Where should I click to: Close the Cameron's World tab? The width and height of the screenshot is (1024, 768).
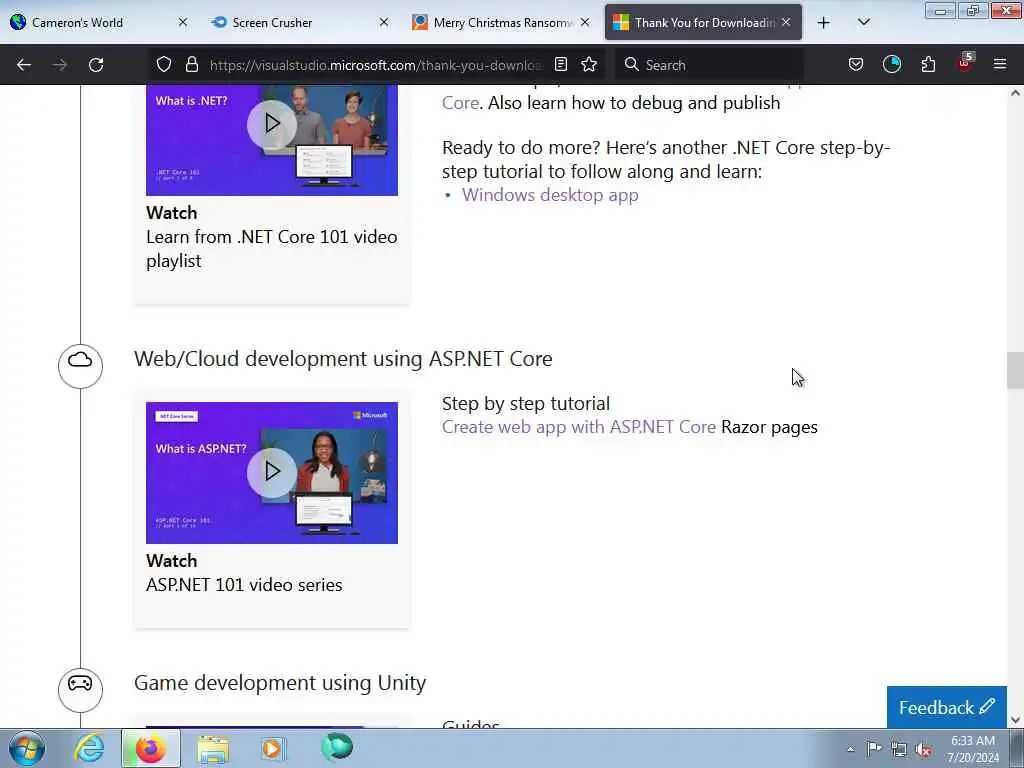183,23
